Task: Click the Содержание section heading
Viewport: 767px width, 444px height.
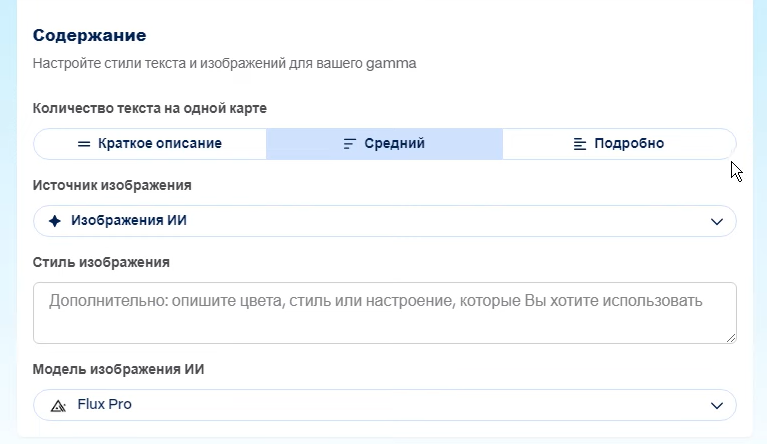Action: pyautogui.click(x=90, y=35)
